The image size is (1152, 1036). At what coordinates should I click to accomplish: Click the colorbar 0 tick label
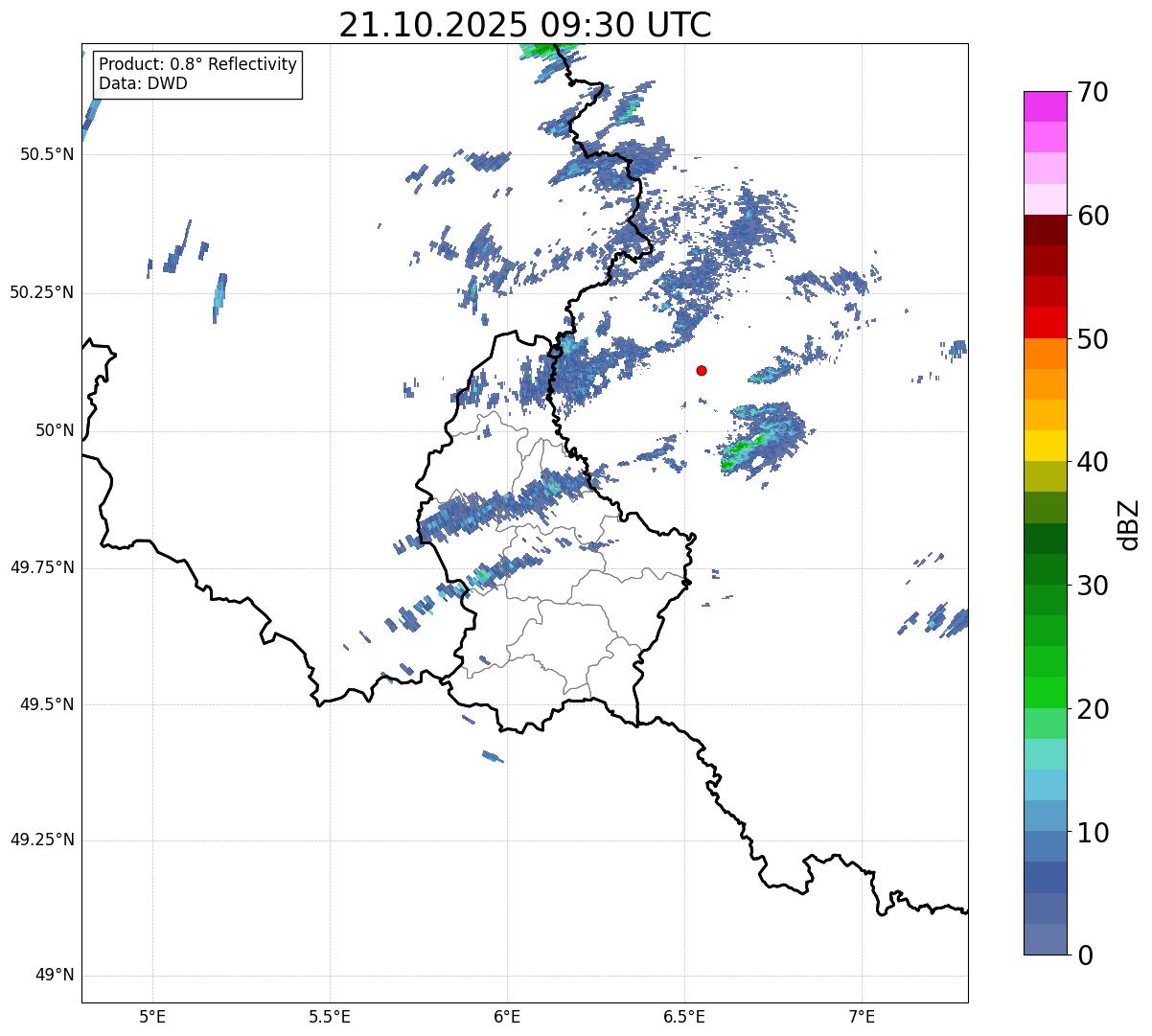[x=1084, y=955]
